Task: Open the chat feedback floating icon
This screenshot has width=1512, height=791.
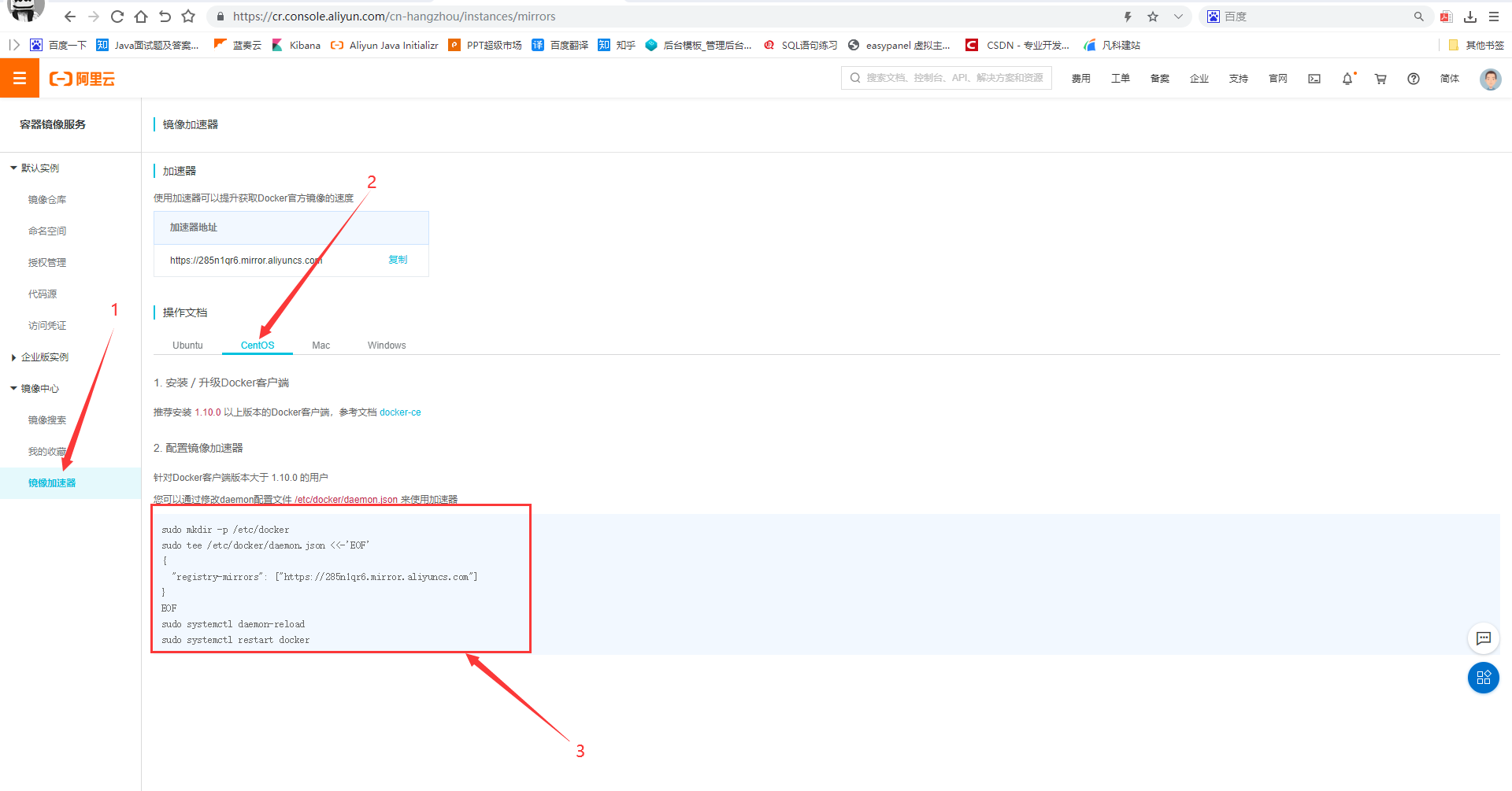Action: click(x=1484, y=638)
